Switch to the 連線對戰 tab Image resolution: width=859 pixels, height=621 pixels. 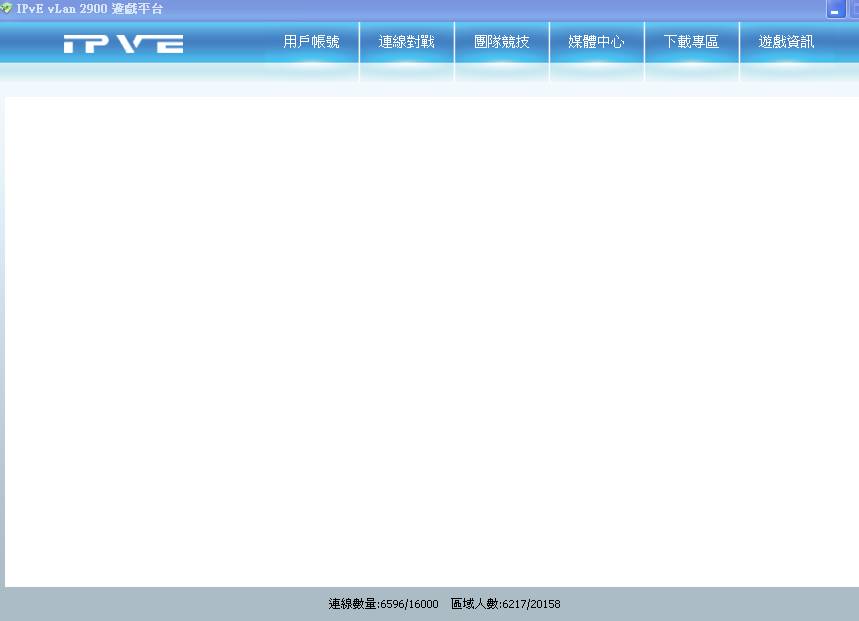click(x=406, y=42)
